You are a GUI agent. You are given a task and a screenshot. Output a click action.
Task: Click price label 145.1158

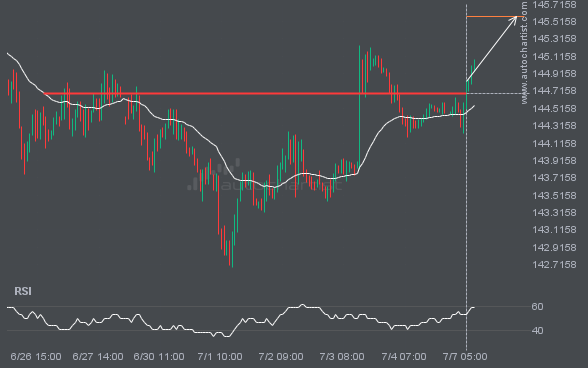(554, 57)
